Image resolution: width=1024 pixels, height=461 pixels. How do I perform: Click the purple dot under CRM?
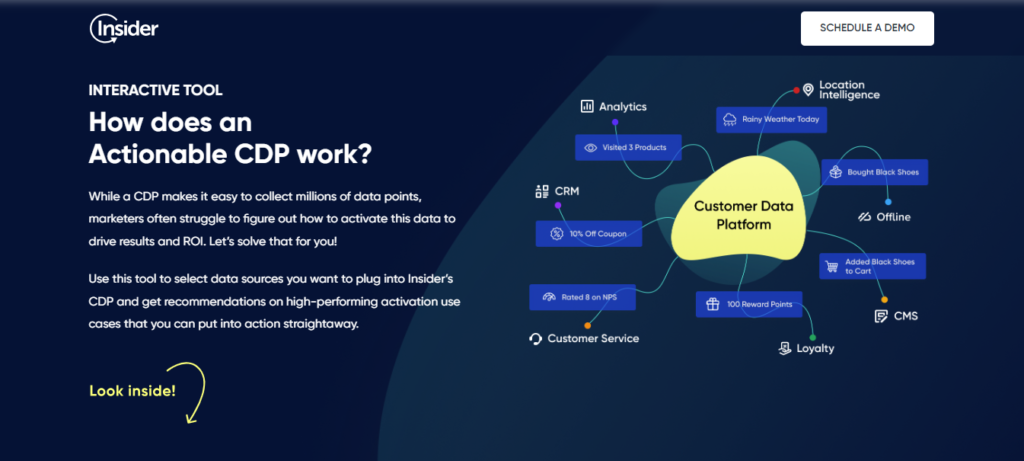[x=558, y=205]
